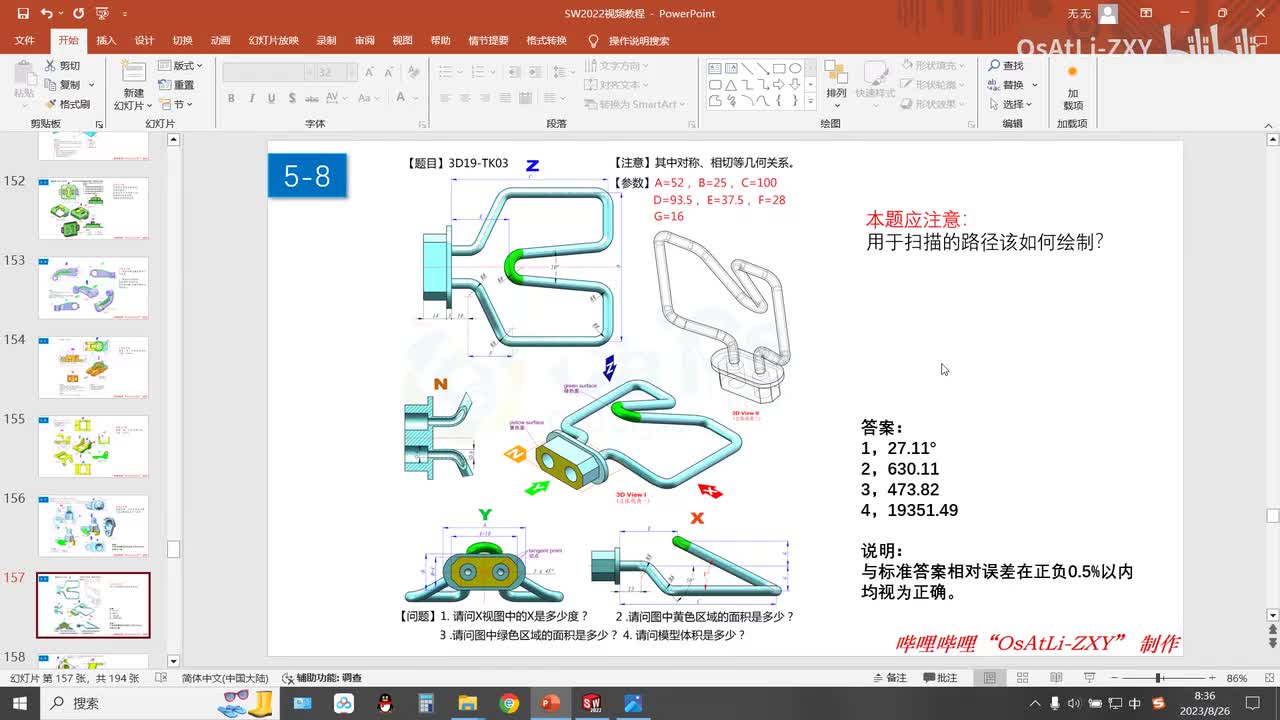This screenshot has width=1280, height=720.
Task: Save the presentation with the Save icon
Action: [23, 14]
